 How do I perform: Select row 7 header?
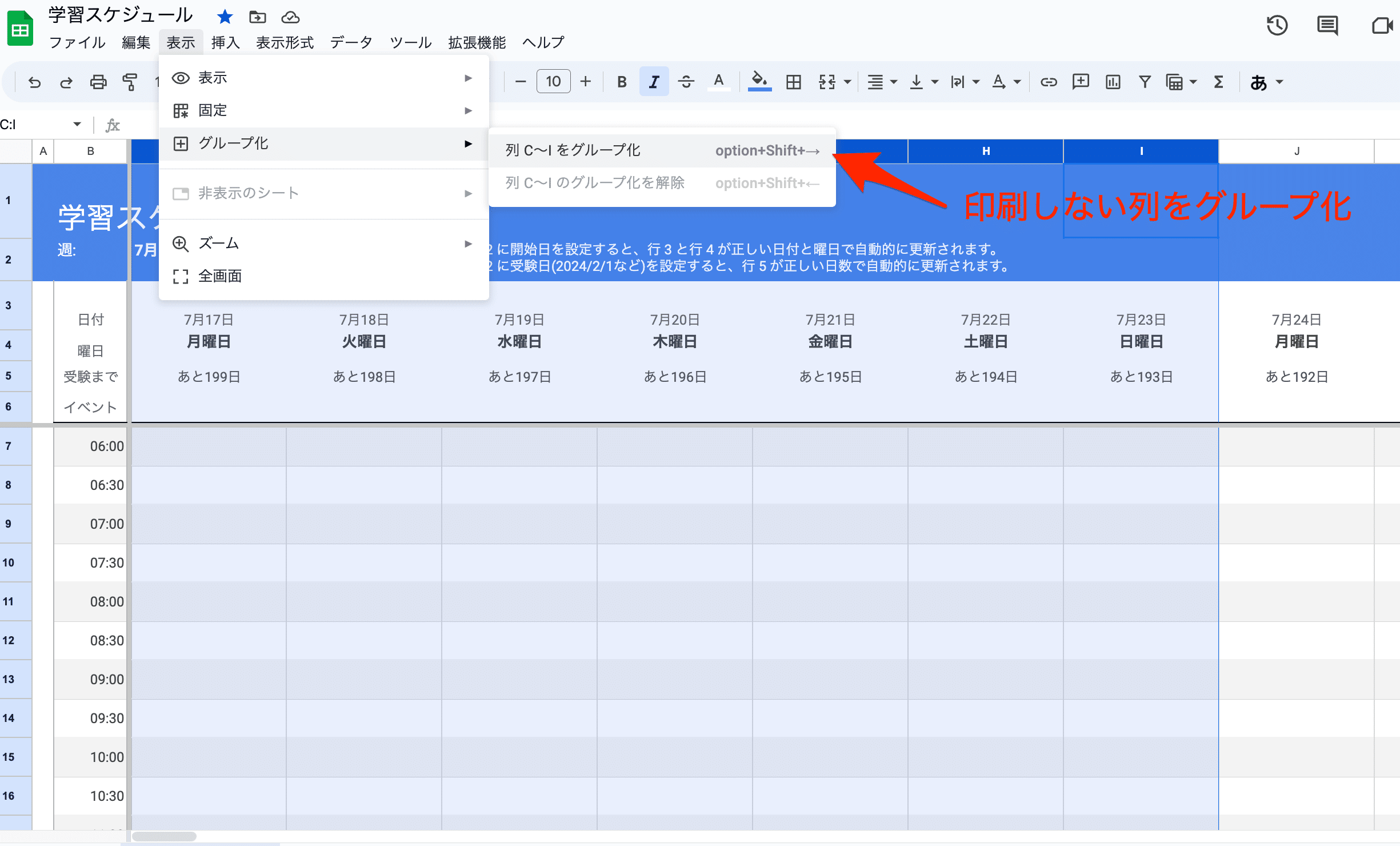(x=15, y=446)
